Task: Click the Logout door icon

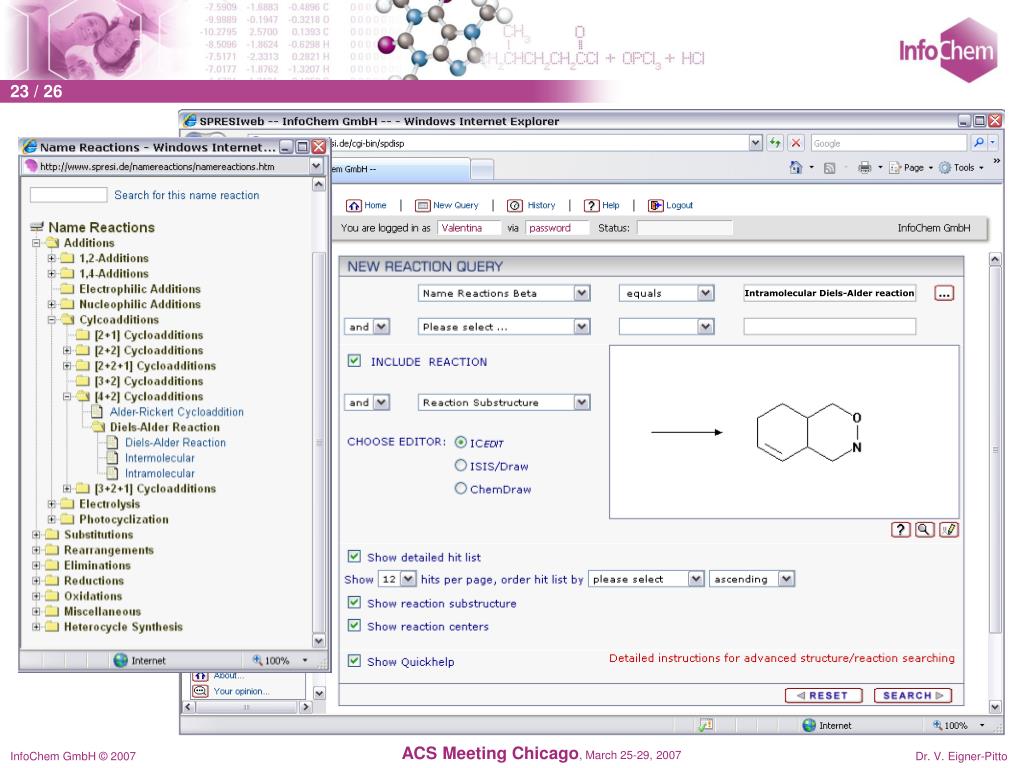Action: coord(655,206)
